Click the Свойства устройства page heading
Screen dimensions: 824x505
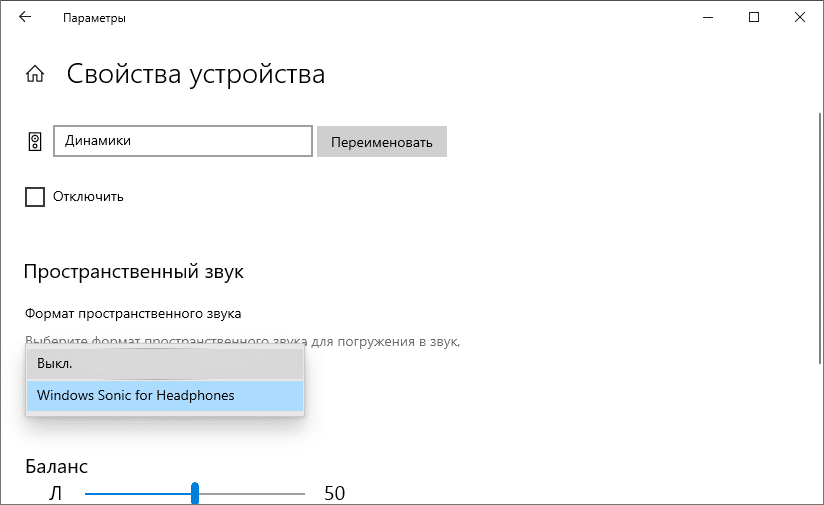[x=195, y=74]
